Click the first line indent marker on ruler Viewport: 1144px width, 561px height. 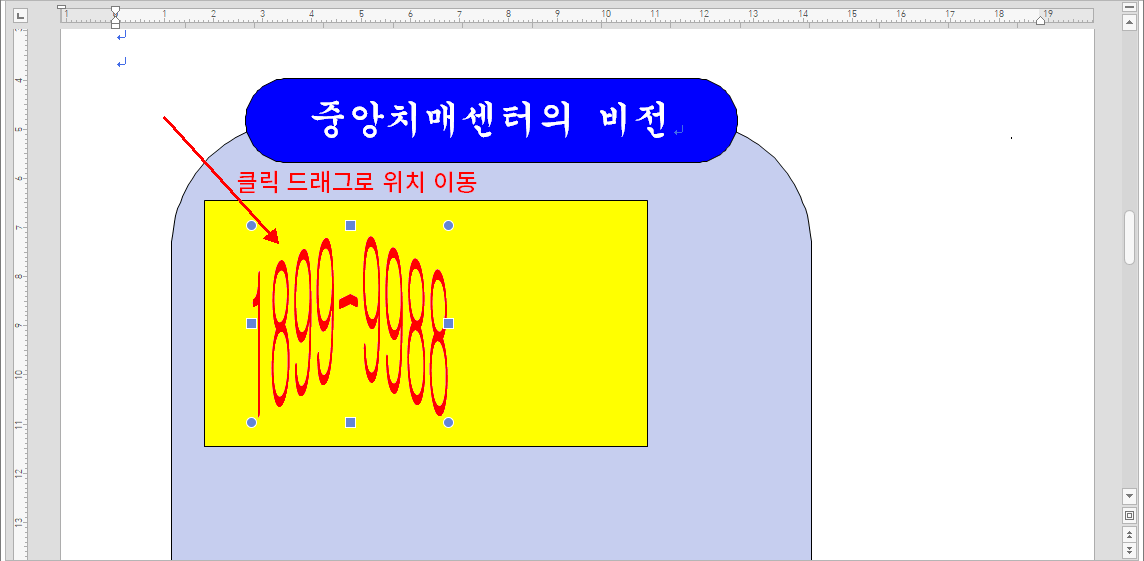[x=115, y=10]
